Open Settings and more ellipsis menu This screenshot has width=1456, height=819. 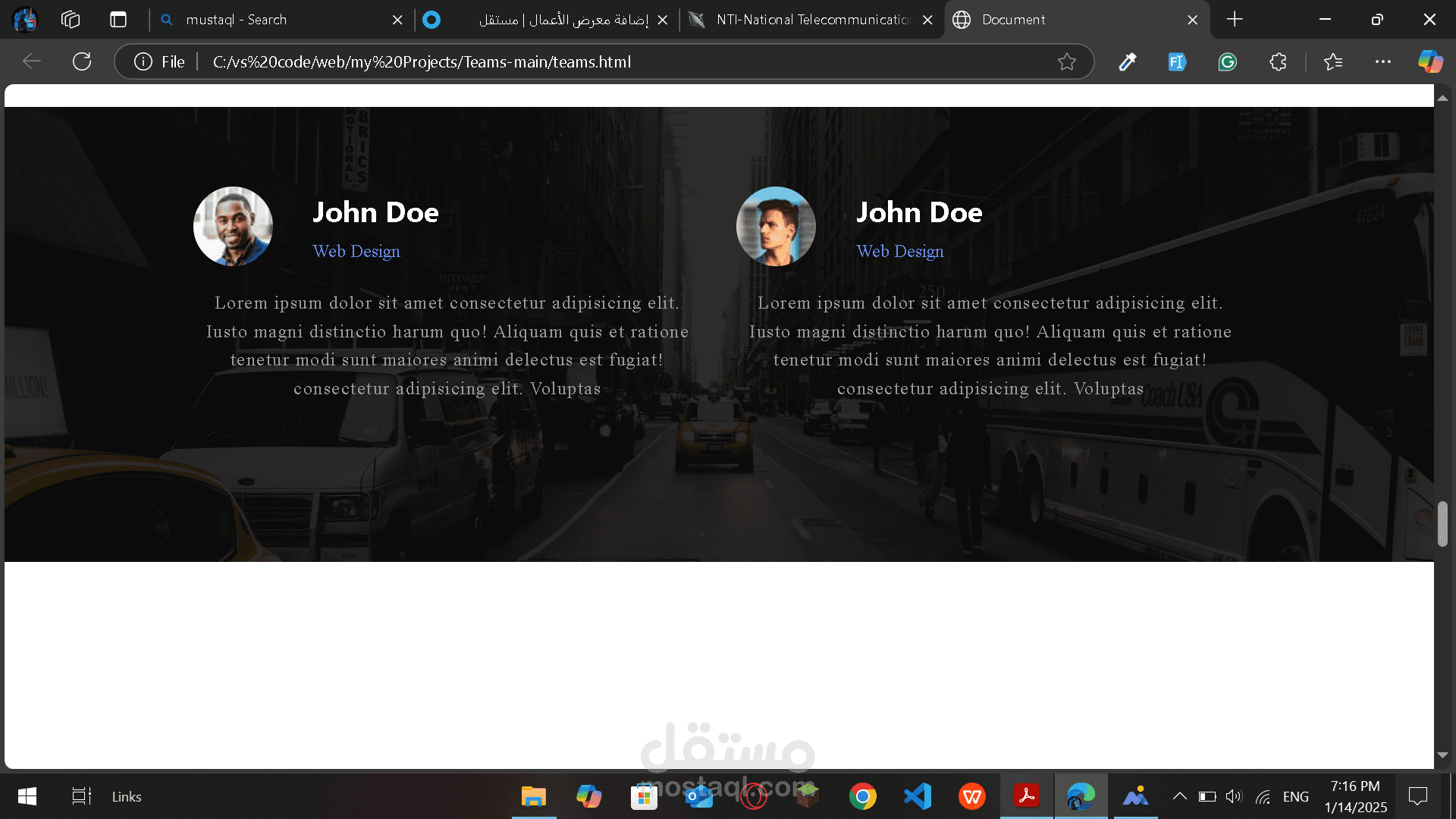(1382, 61)
